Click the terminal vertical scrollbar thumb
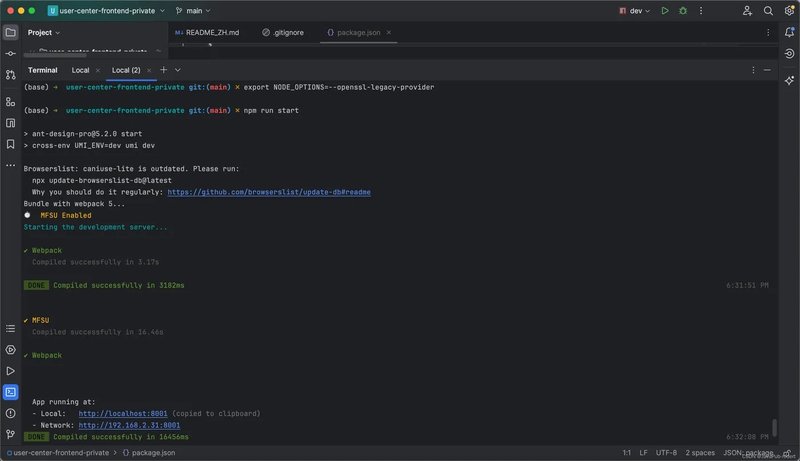 (x=774, y=428)
